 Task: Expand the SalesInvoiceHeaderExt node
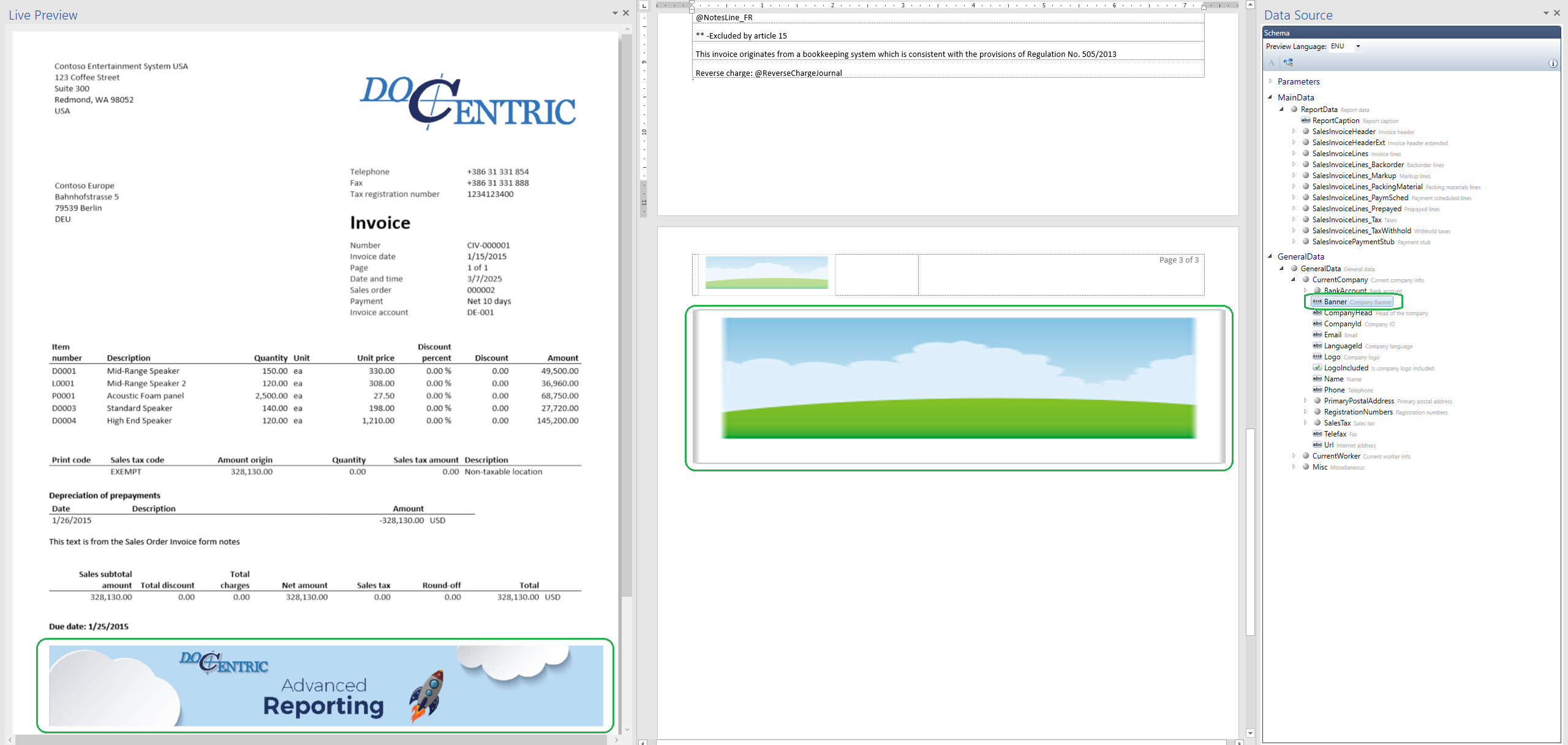(x=1294, y=143)
